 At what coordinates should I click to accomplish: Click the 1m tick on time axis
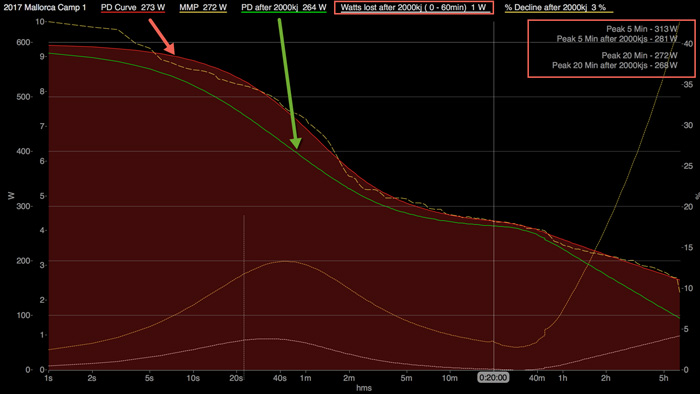(x=305, y=378)
